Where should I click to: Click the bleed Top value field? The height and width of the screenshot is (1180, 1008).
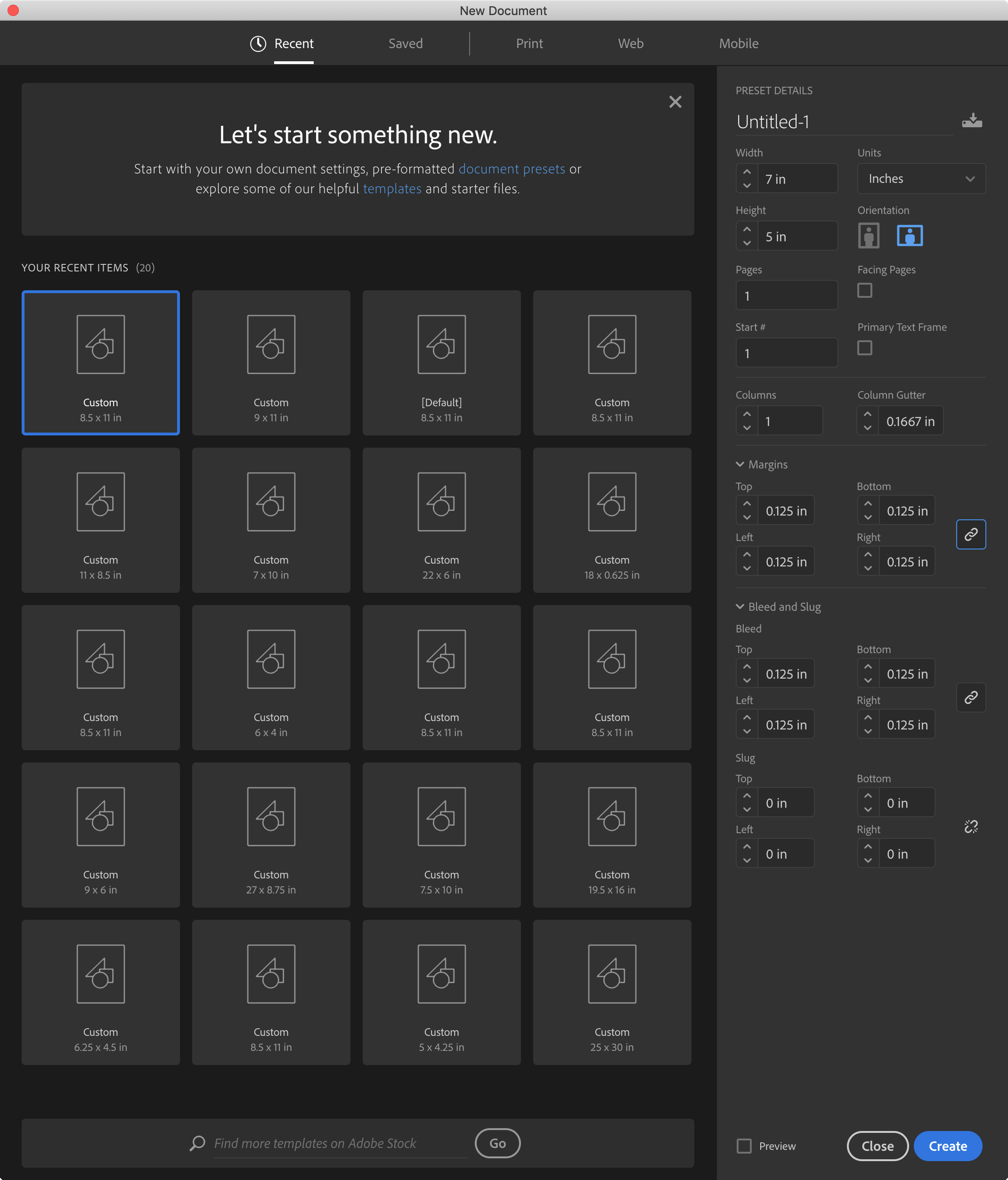click(786, 674)
